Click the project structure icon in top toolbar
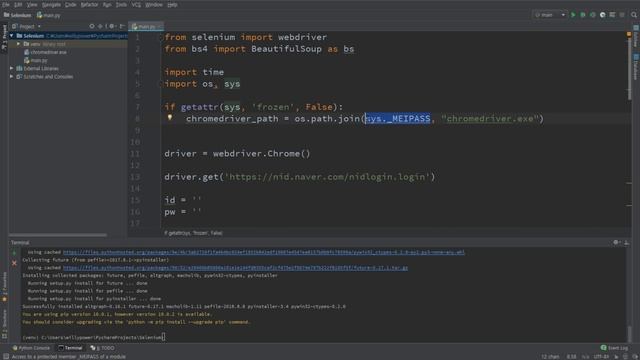Viewport: 640px width, 360px height. point(612,15)
